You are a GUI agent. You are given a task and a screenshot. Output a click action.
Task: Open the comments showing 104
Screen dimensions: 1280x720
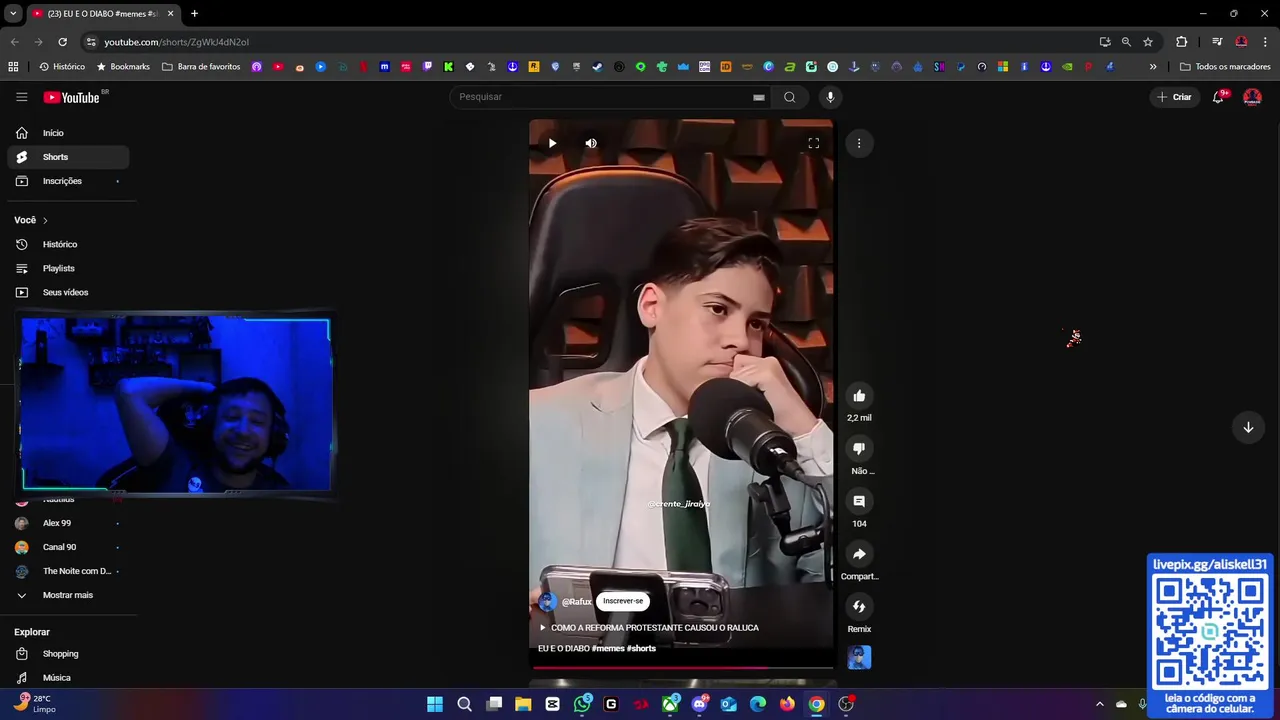[x=859, y=501]
